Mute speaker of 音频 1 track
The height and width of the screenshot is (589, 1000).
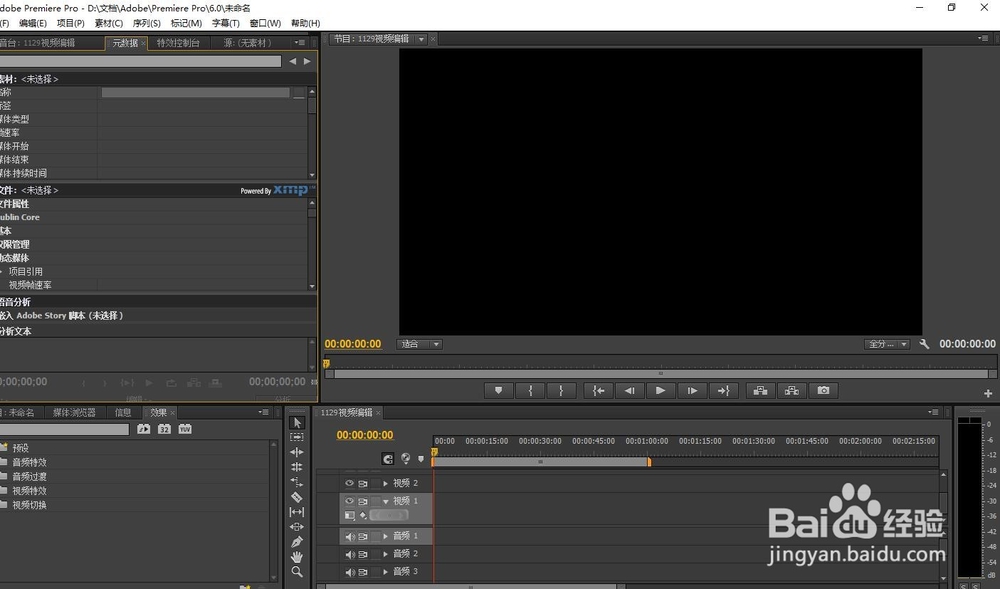click(349, 537)
